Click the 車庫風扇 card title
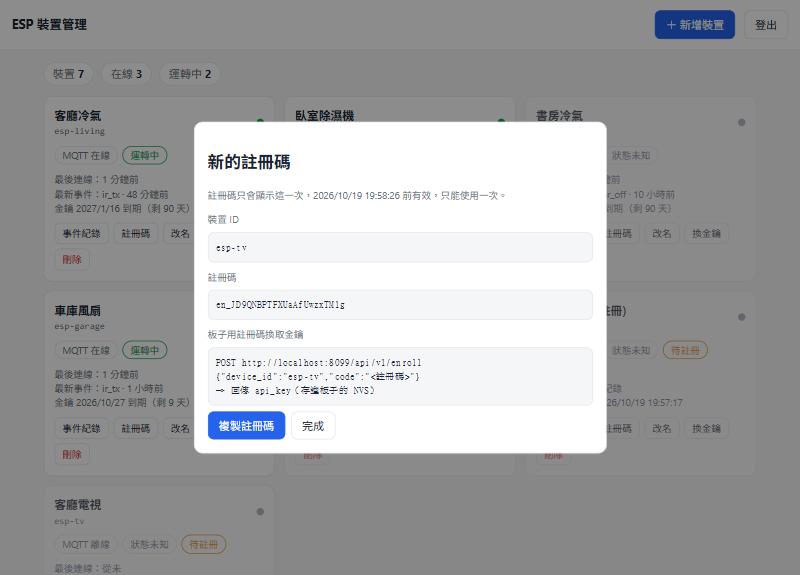The width and height of the screenshot is (800, 575). click(78, 311)
